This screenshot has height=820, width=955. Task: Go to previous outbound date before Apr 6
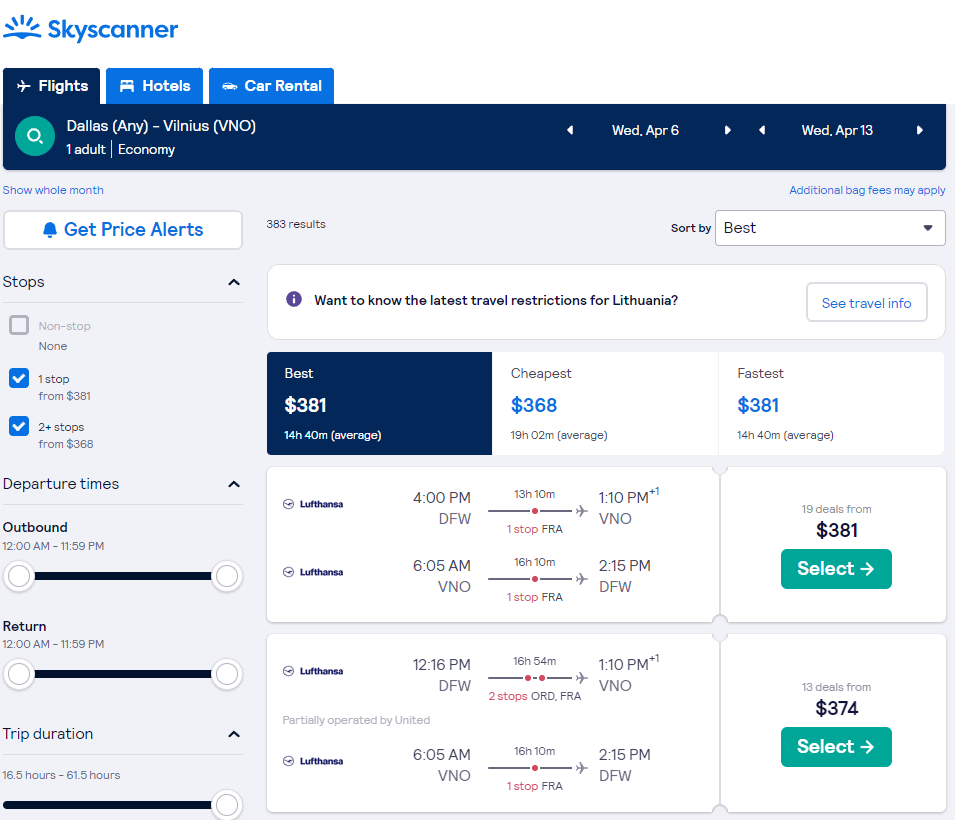click(x=570, y=130)
